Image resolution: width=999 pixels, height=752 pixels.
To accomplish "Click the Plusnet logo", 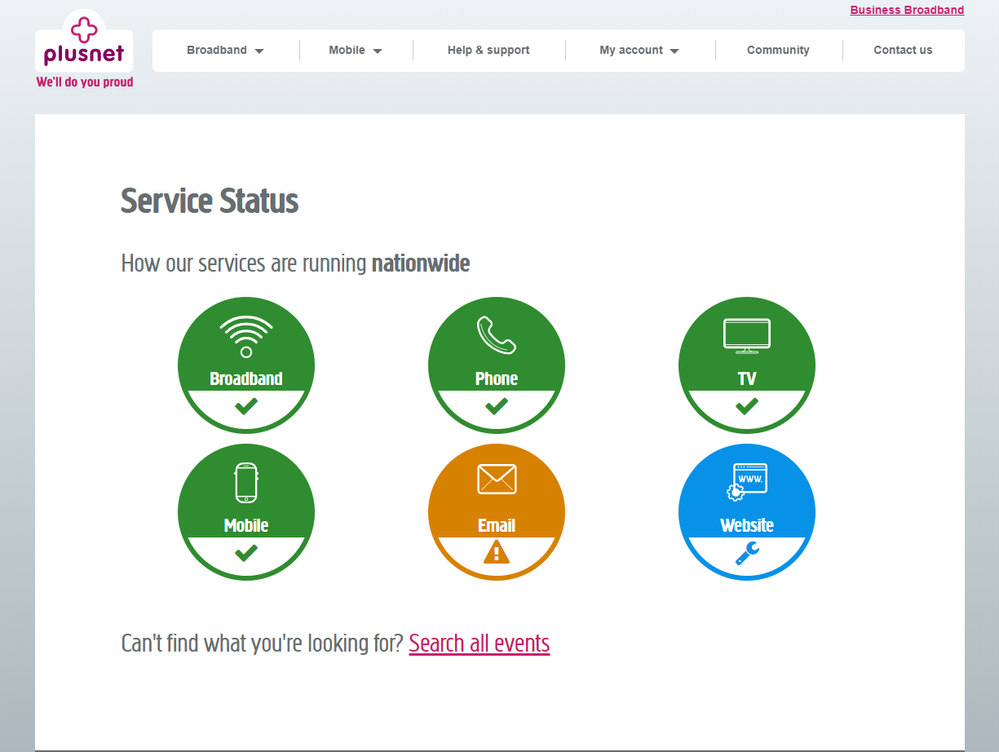I will (x=84, y=43).
